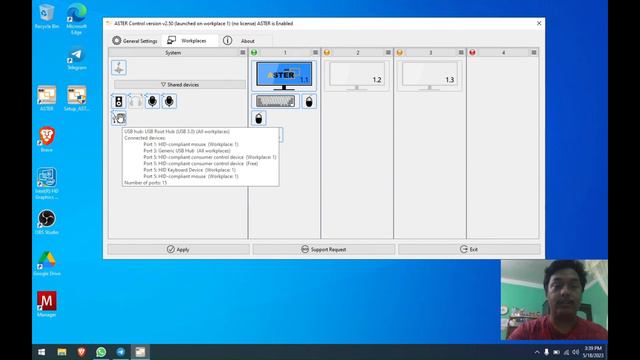Open workplace 2 column menu button
This screenshot has width=640, height=360.
point(388,53)
